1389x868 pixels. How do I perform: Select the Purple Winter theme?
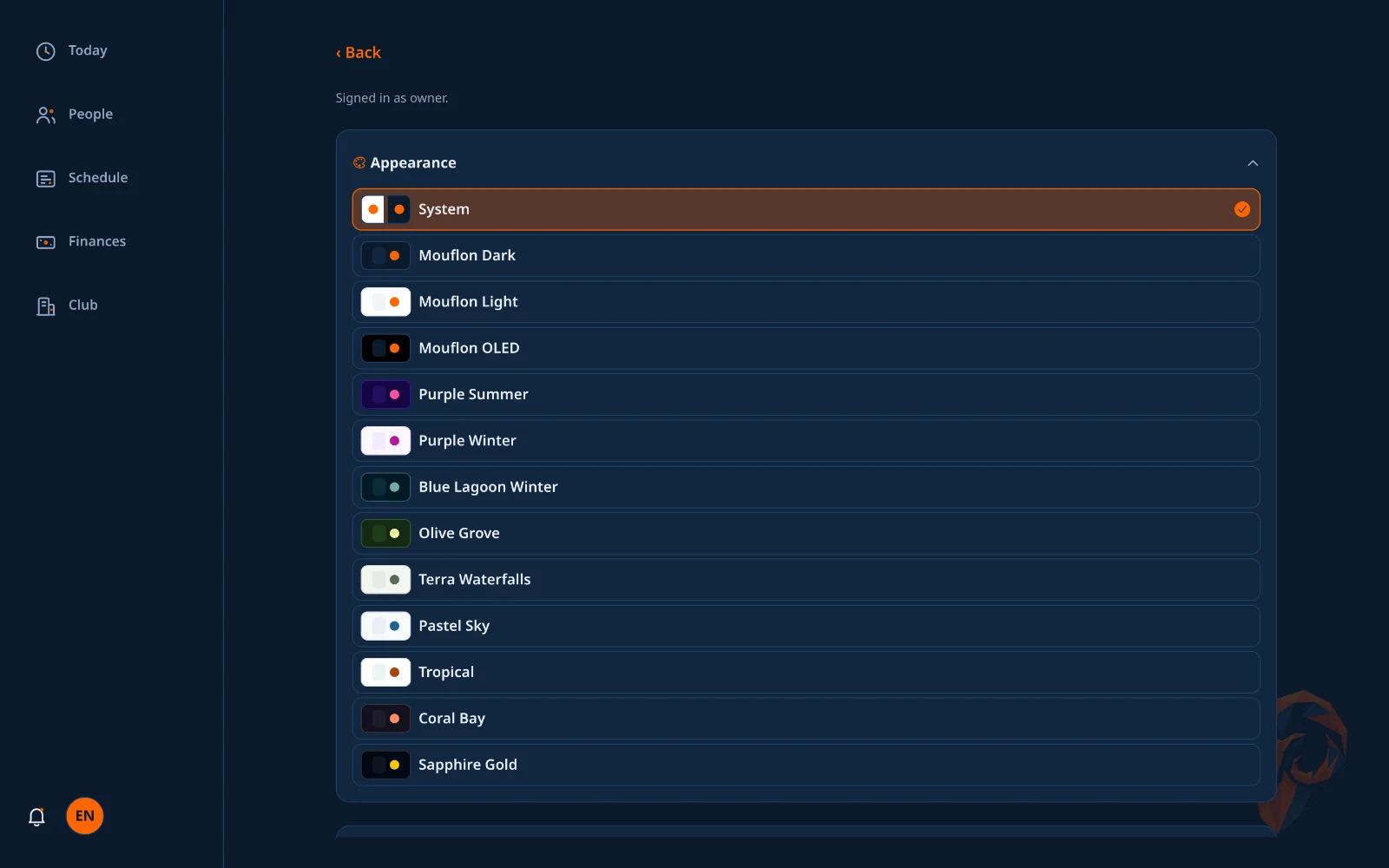[x=806, y=441]
